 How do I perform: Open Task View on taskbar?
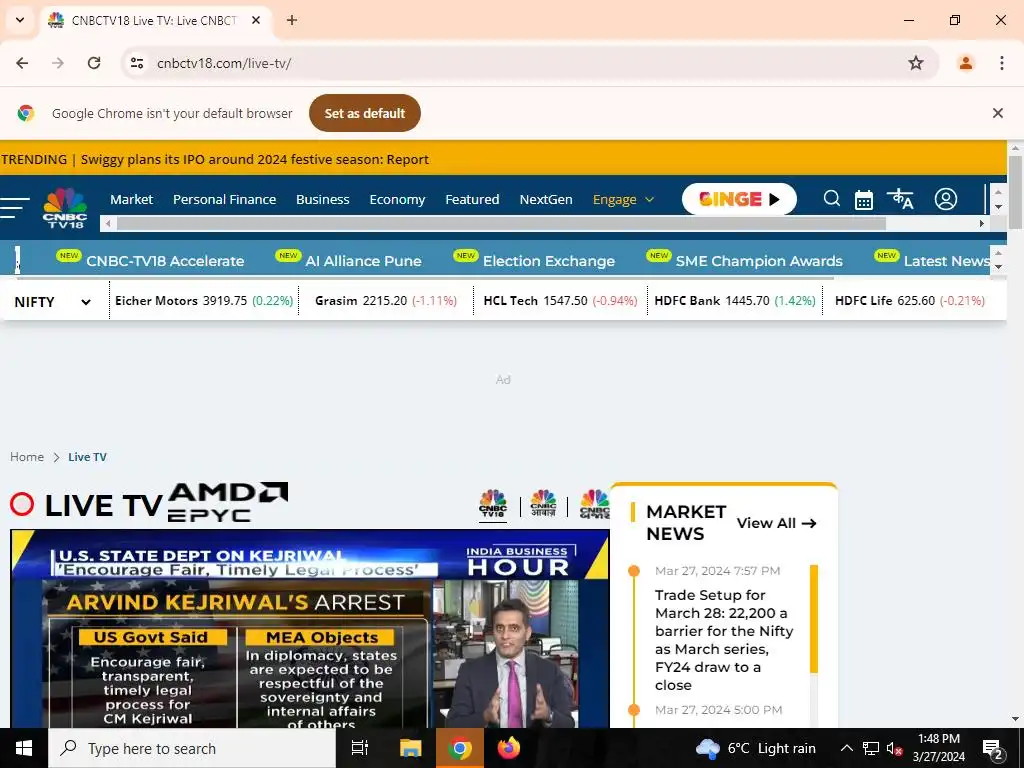tap(360, 748)
